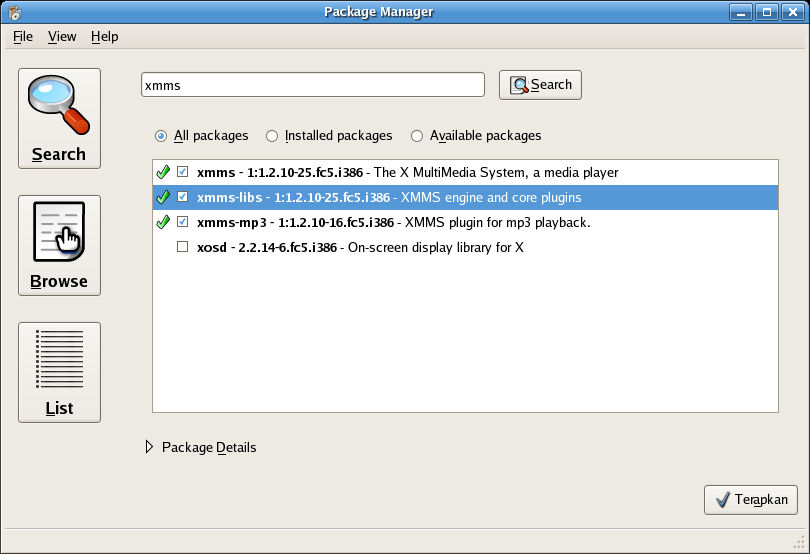The width and height of the screenshot is (810, 554).
Task: Uncheck the xmms-libs package checkbox
Action: (x=182, y=196)
